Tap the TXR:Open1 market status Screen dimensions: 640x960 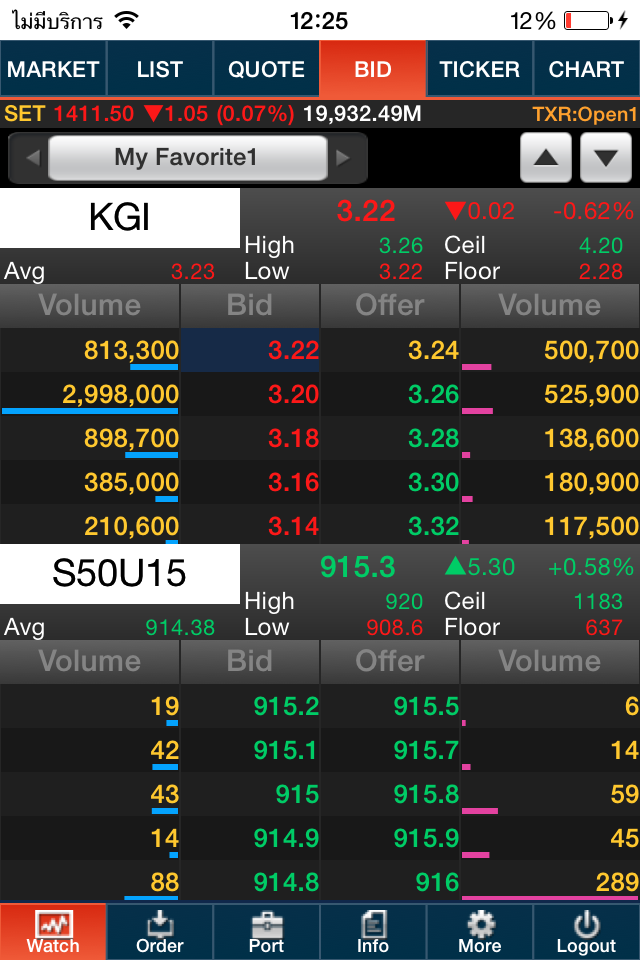pyautogui.click(x=584, y=114)
